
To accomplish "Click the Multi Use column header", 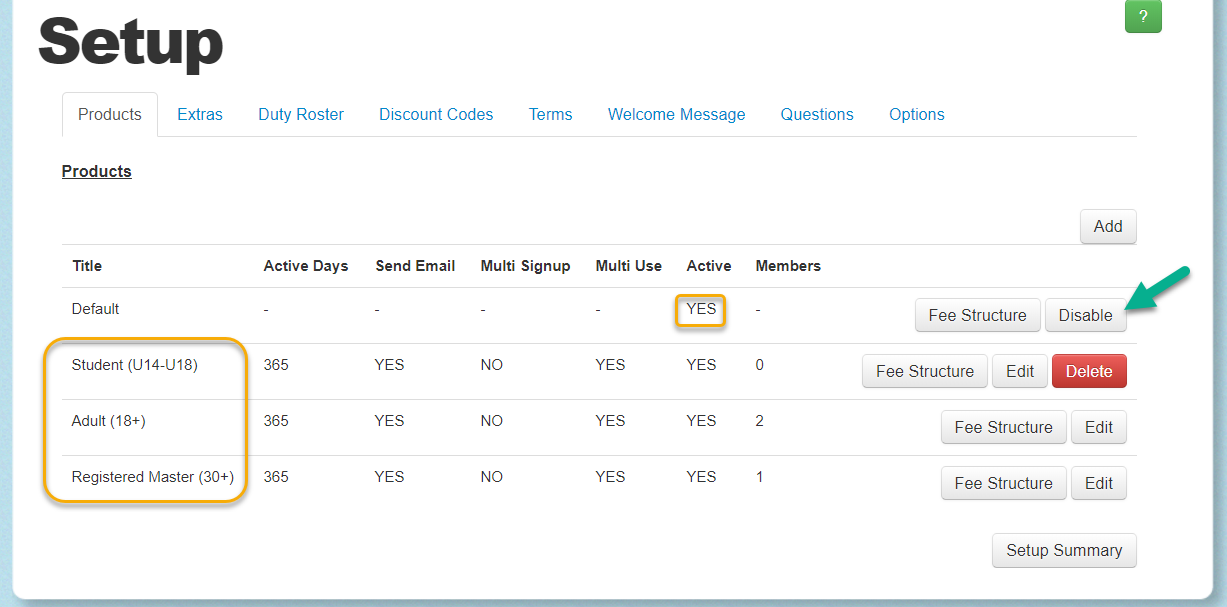I will click(628, 266).
